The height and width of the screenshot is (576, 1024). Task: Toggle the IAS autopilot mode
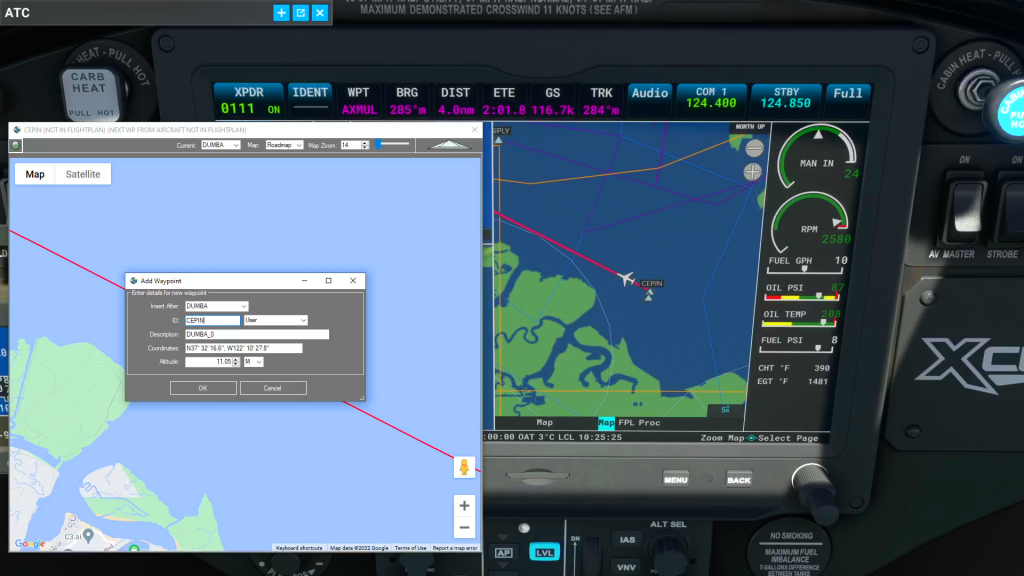tap(627, 539)
